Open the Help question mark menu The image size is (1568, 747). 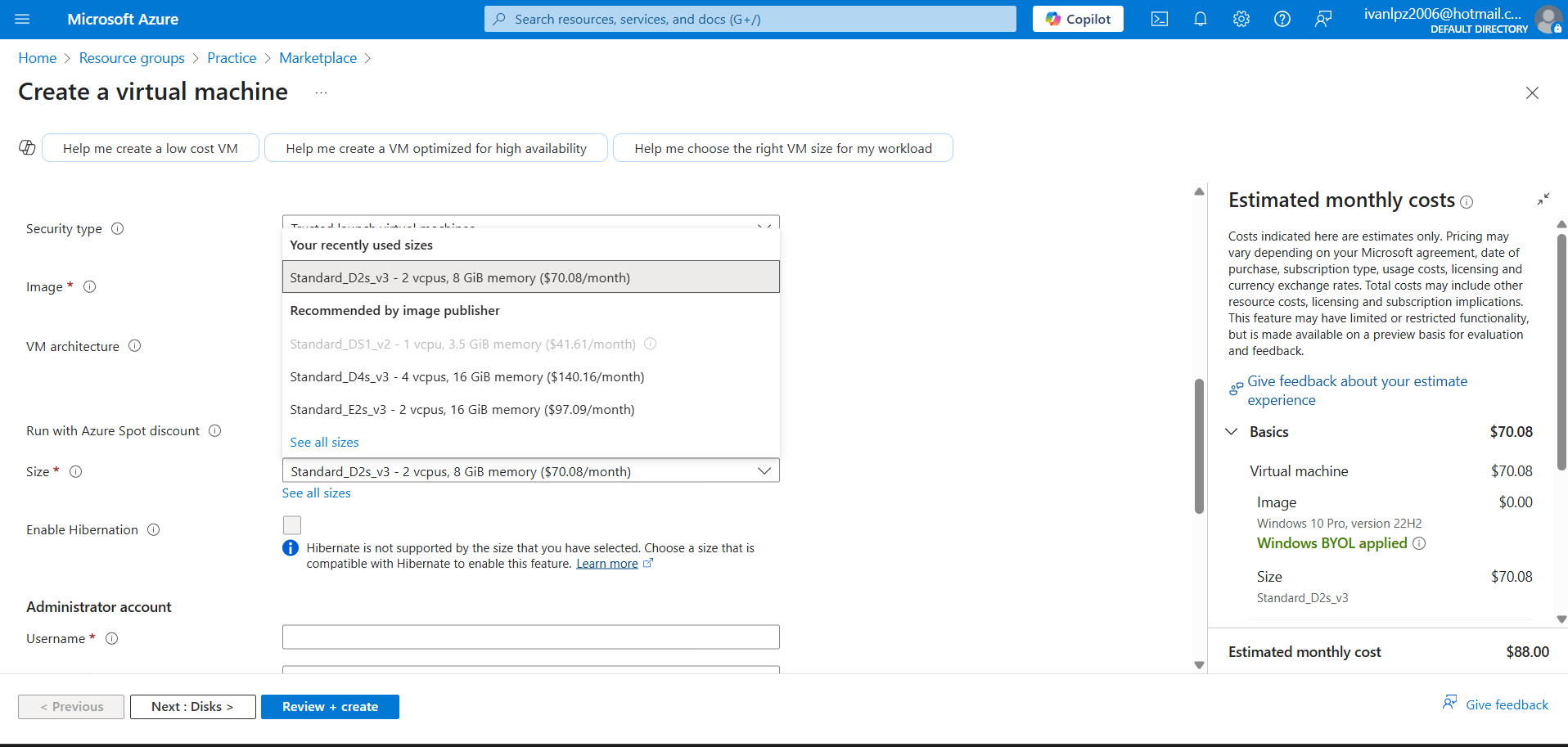[x=1282, y=19]
